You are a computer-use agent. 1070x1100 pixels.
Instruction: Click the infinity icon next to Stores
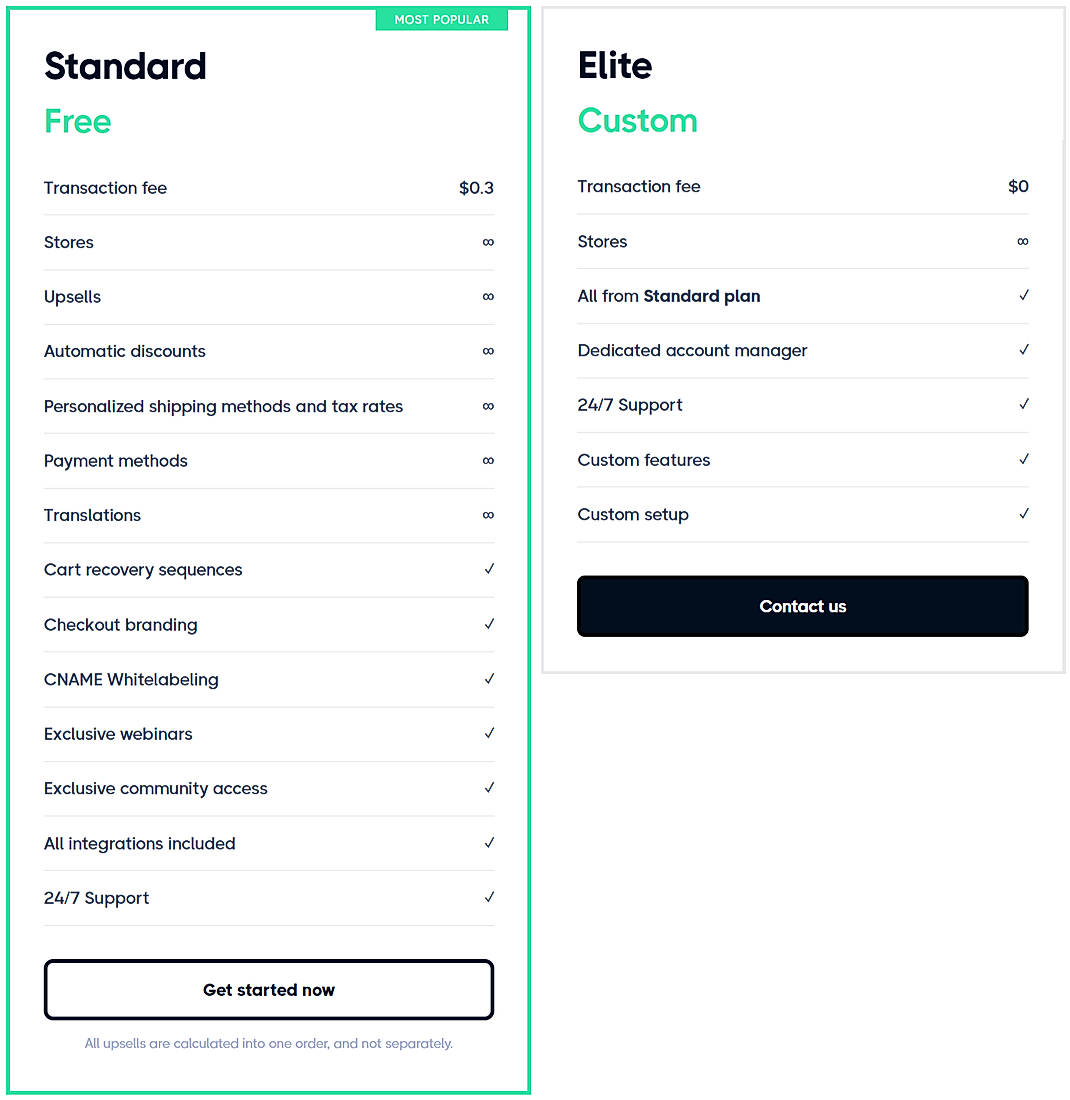(x=487, y=242)
